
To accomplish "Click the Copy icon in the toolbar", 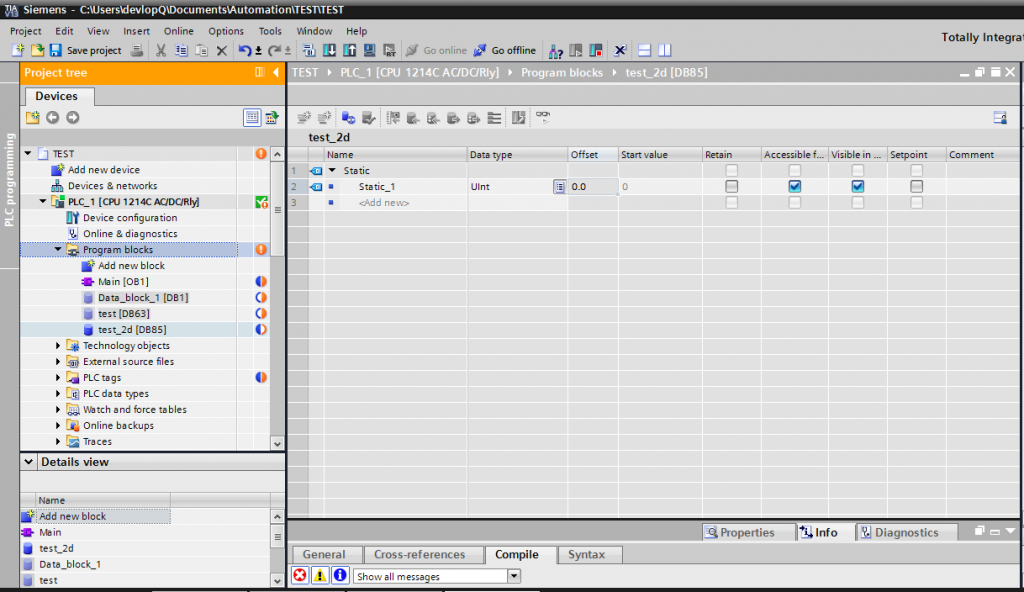I will (x=181, y=50).
